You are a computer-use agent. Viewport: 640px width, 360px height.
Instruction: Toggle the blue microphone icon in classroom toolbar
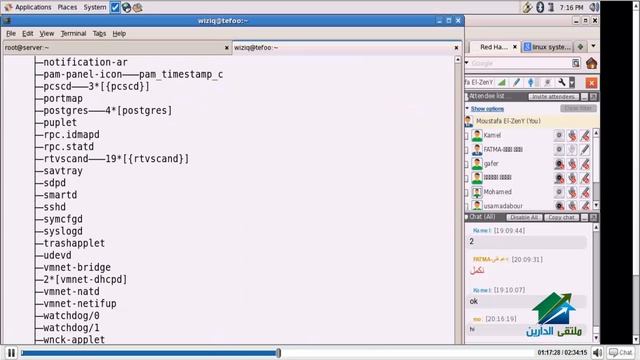pos(531,82)
